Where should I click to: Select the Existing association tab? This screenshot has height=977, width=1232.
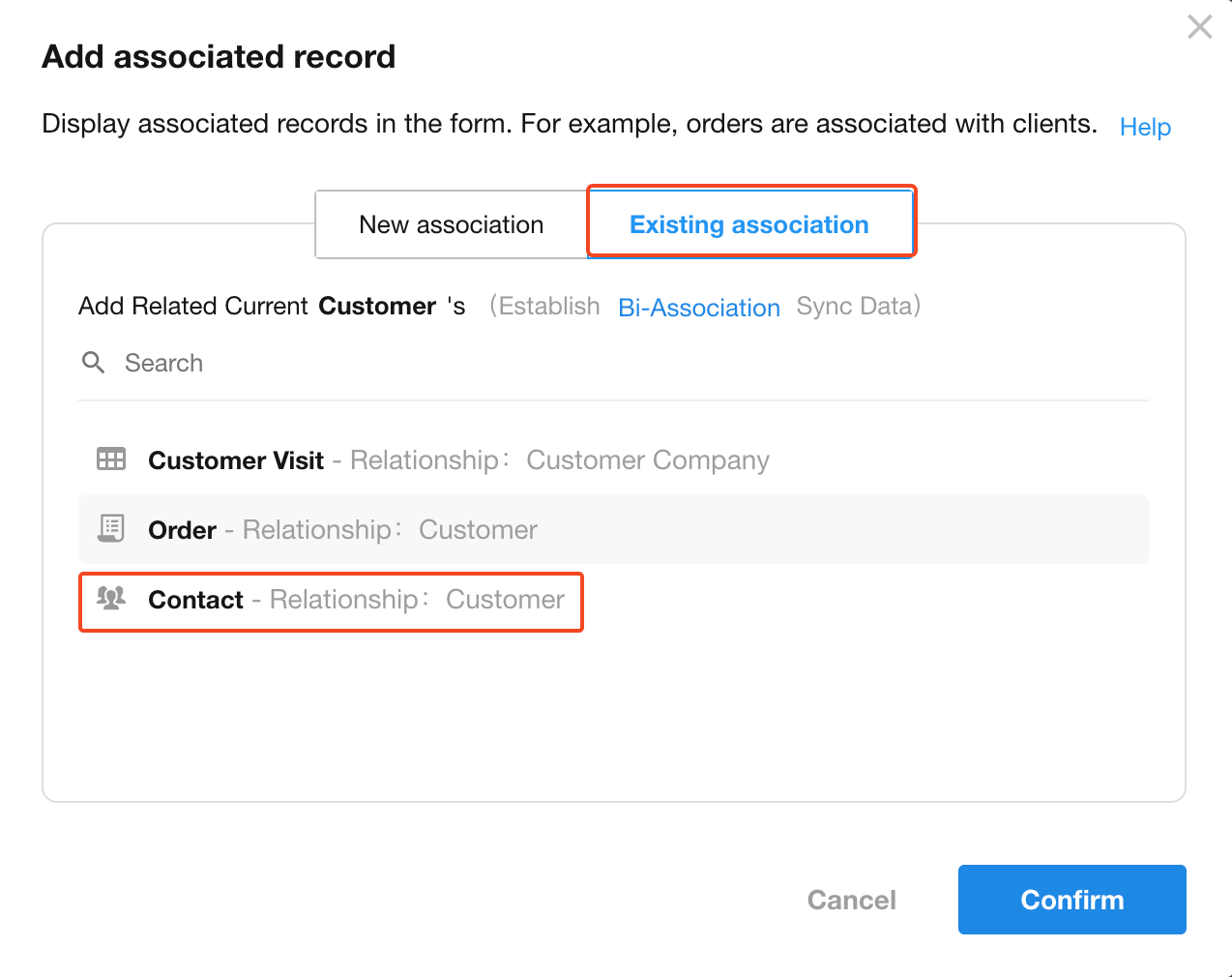[749, 224]
